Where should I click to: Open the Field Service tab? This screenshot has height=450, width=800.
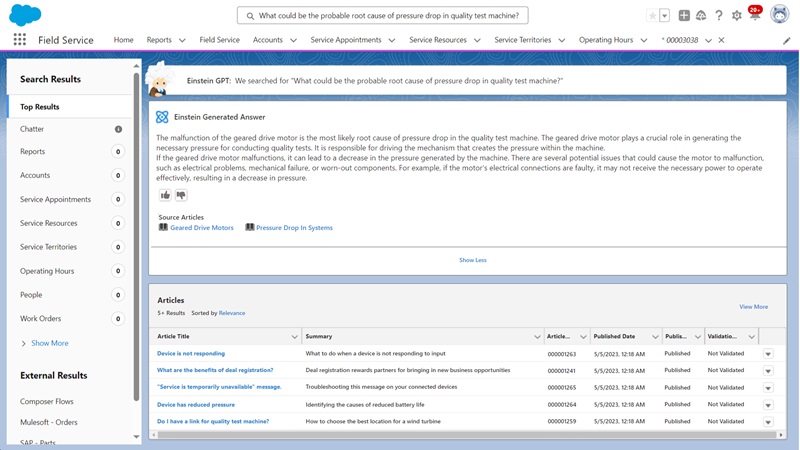219,40
